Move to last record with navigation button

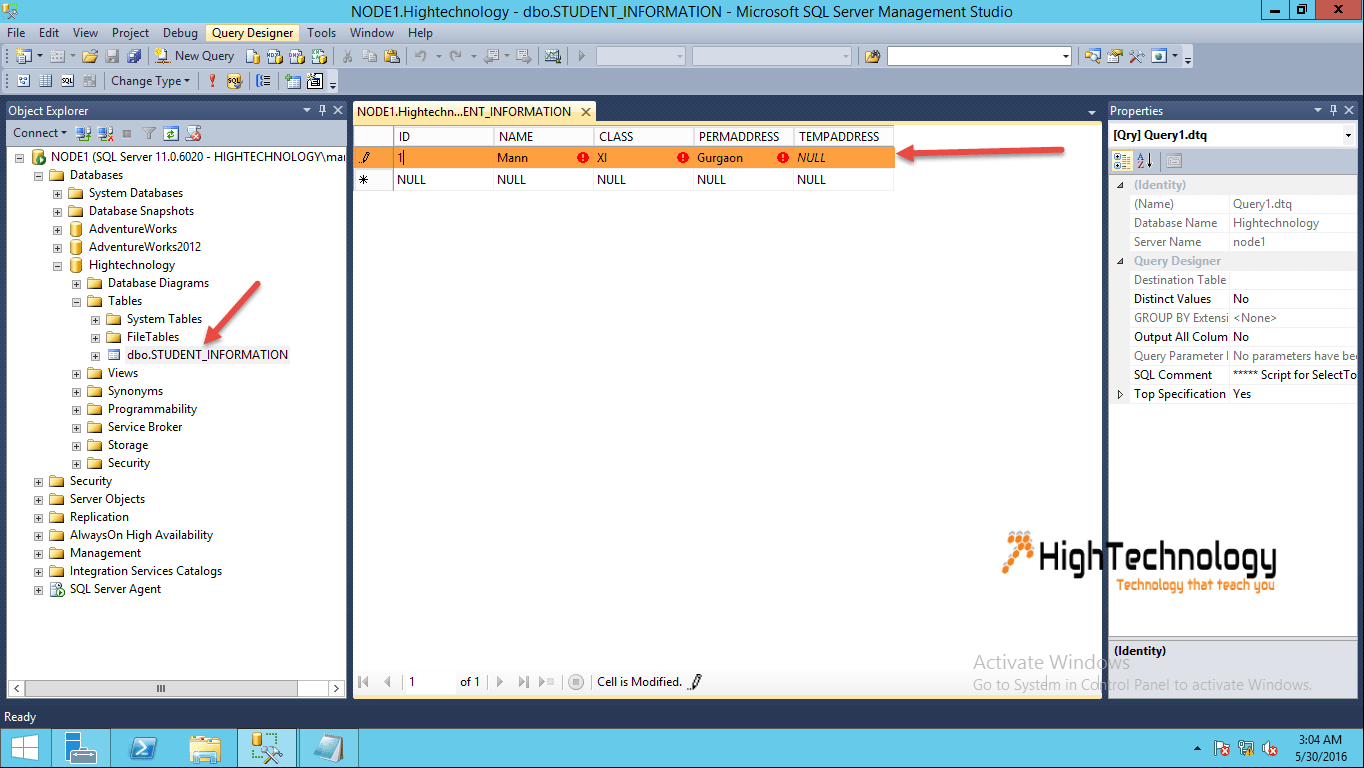pyautogui.click(x=522, y=681)
